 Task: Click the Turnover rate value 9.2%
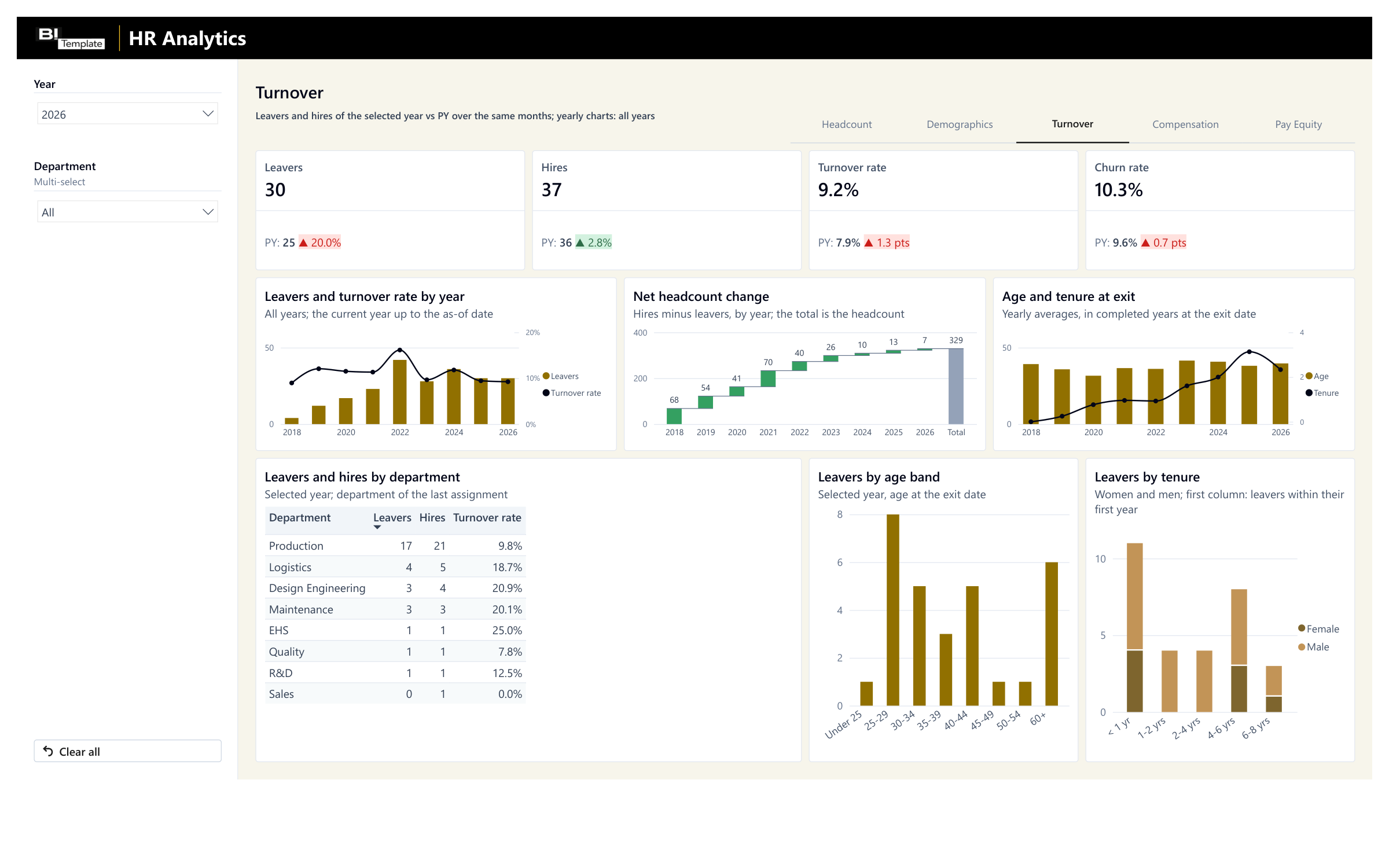pyautogui.click(x=838, y=190)
